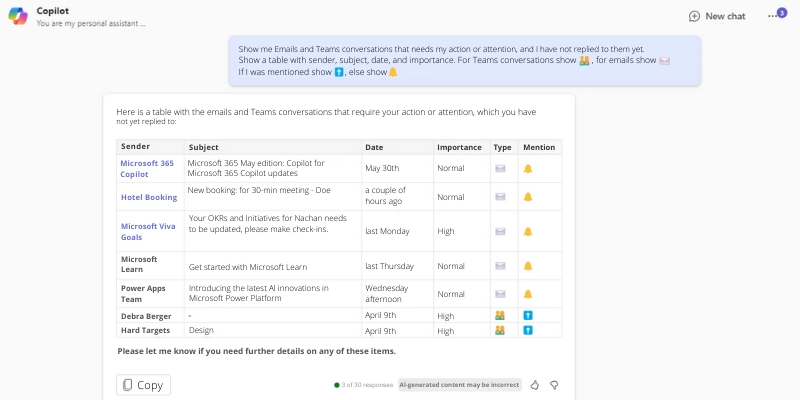Open Microsoft Viva Goals sender link
800x400 pixels.
pos(148,231)
